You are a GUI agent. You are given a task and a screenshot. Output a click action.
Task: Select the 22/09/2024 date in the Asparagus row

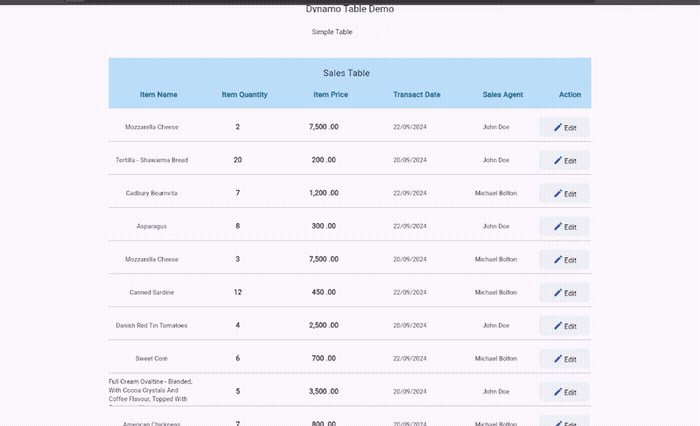click(x=410, y=226)
